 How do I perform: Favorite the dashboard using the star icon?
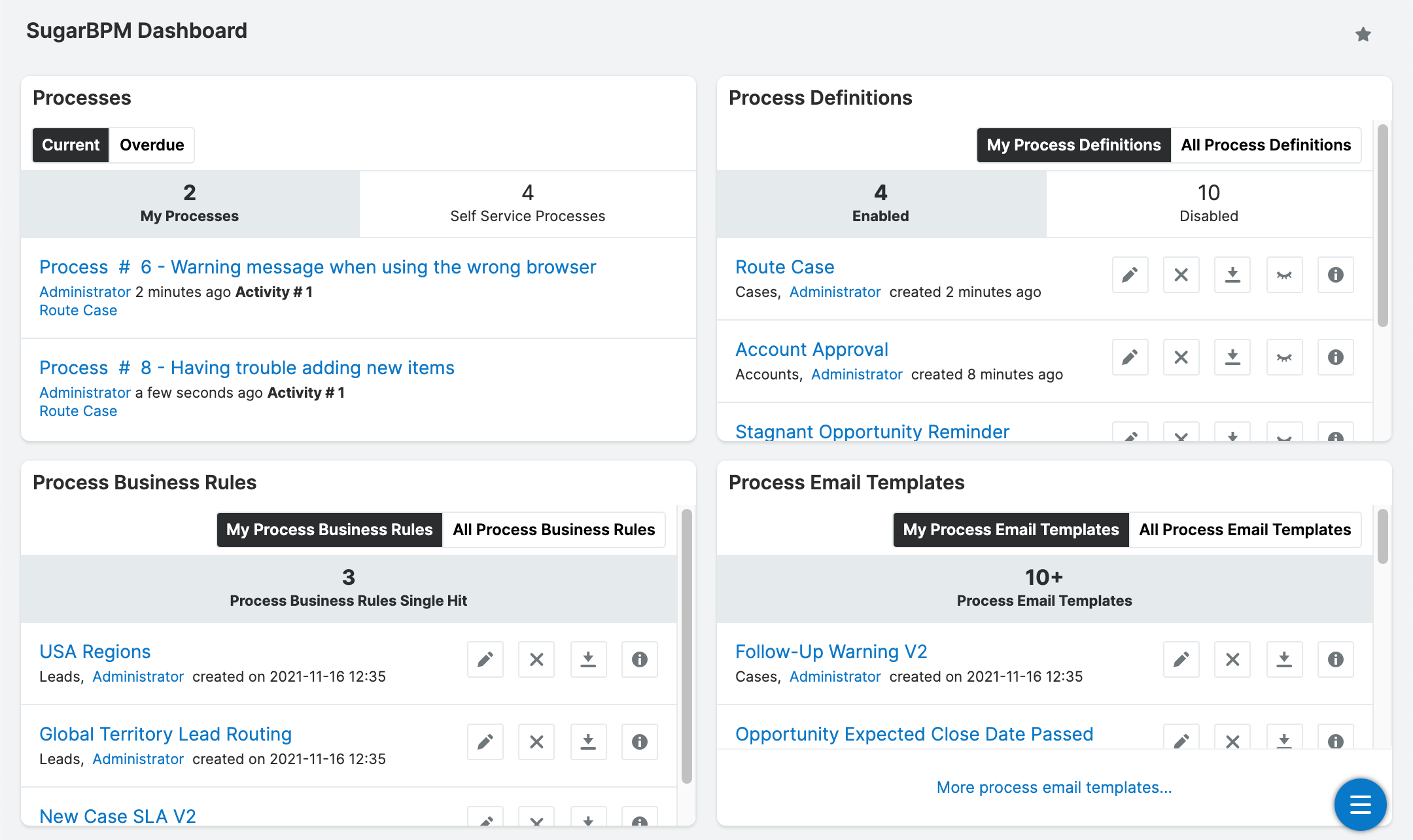(x=1363, y=33)
